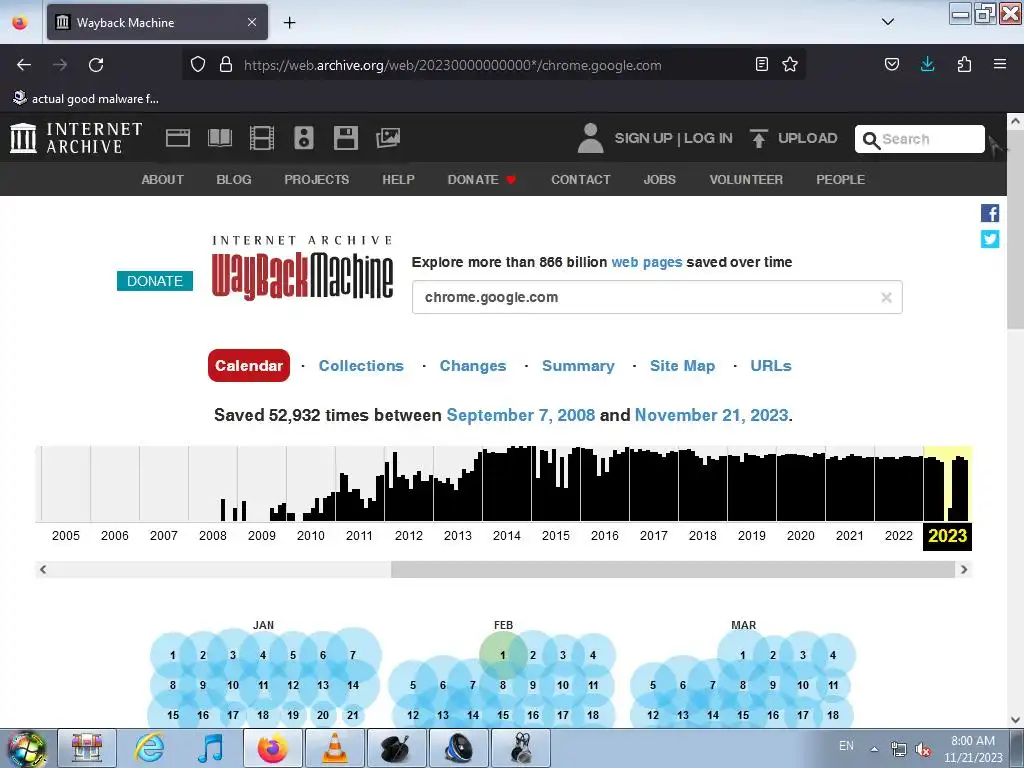This screenshot has height=768, width=1024.
Task: Go back to previous page
Action: tap(24, 65)
